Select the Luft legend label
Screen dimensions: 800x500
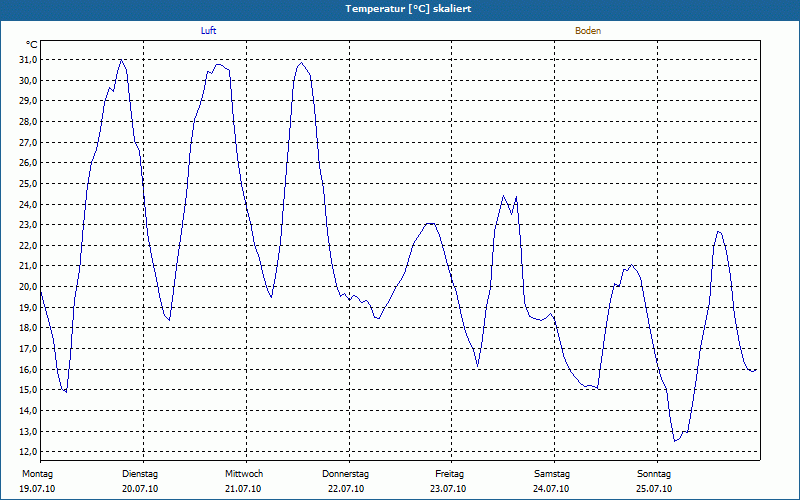click(208, 31)
